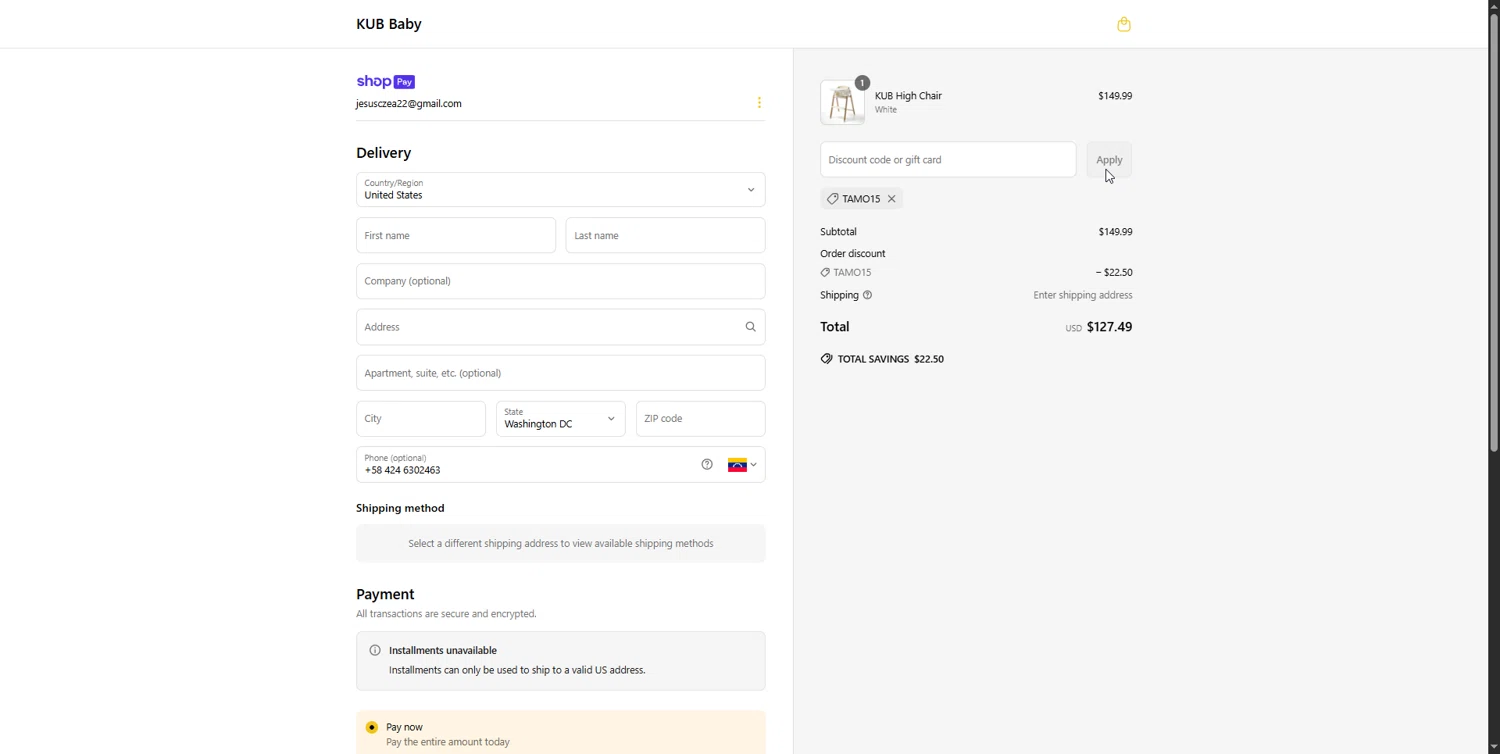1500x754 pixels.
Task: Remove the TAMO15 discount tag
Action: 891,199
